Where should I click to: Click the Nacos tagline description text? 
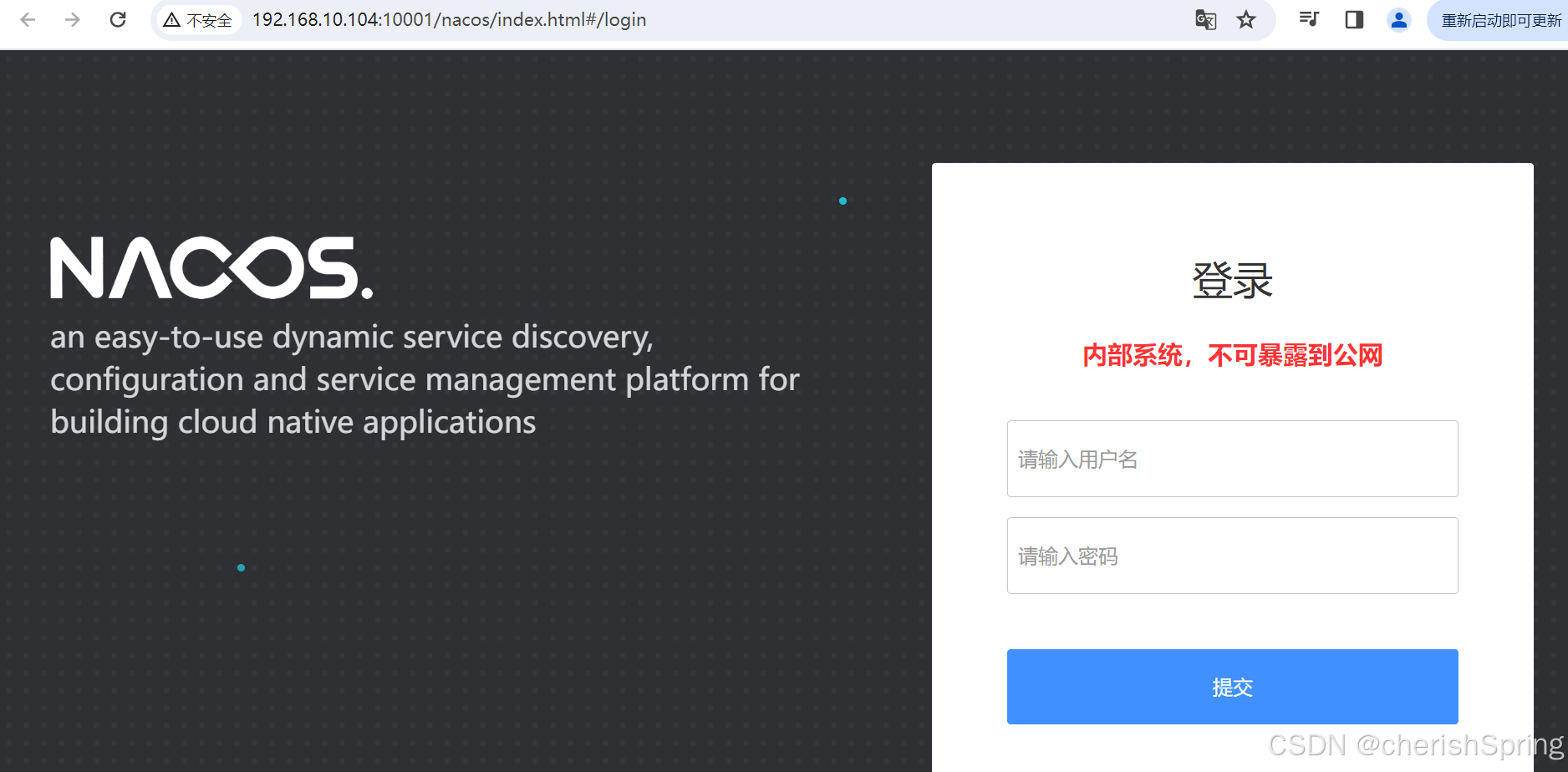pos(425,380)
